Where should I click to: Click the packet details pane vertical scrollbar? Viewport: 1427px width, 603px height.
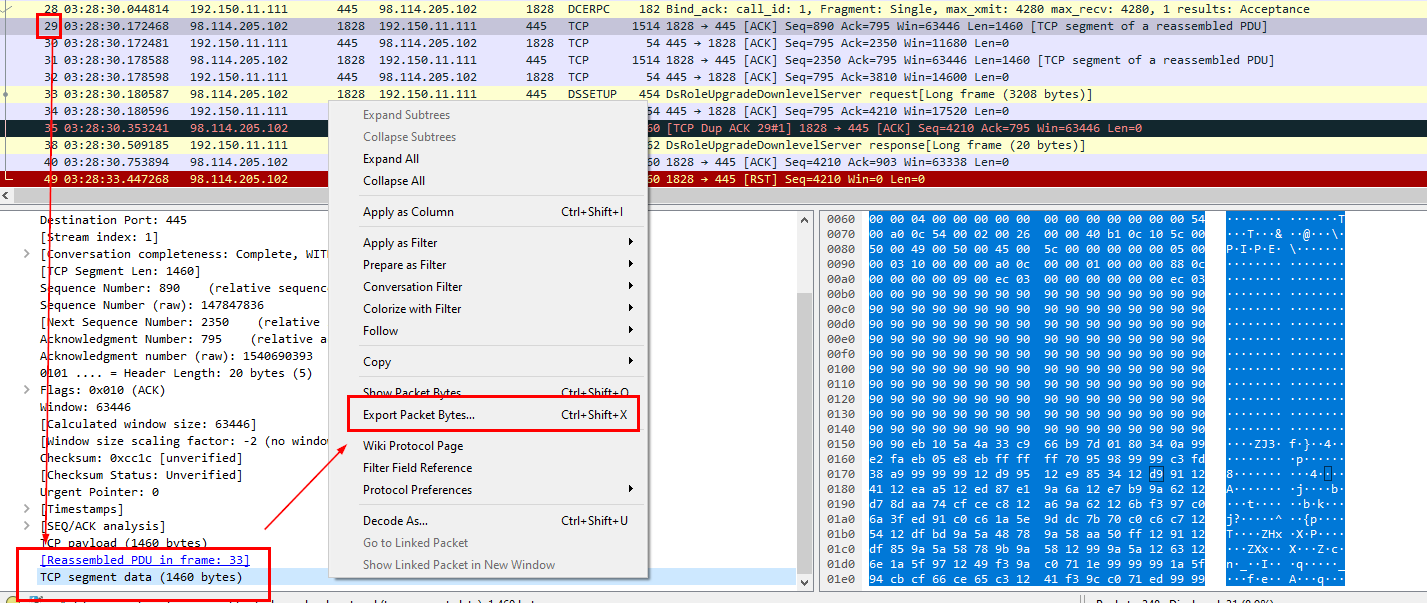804,400
